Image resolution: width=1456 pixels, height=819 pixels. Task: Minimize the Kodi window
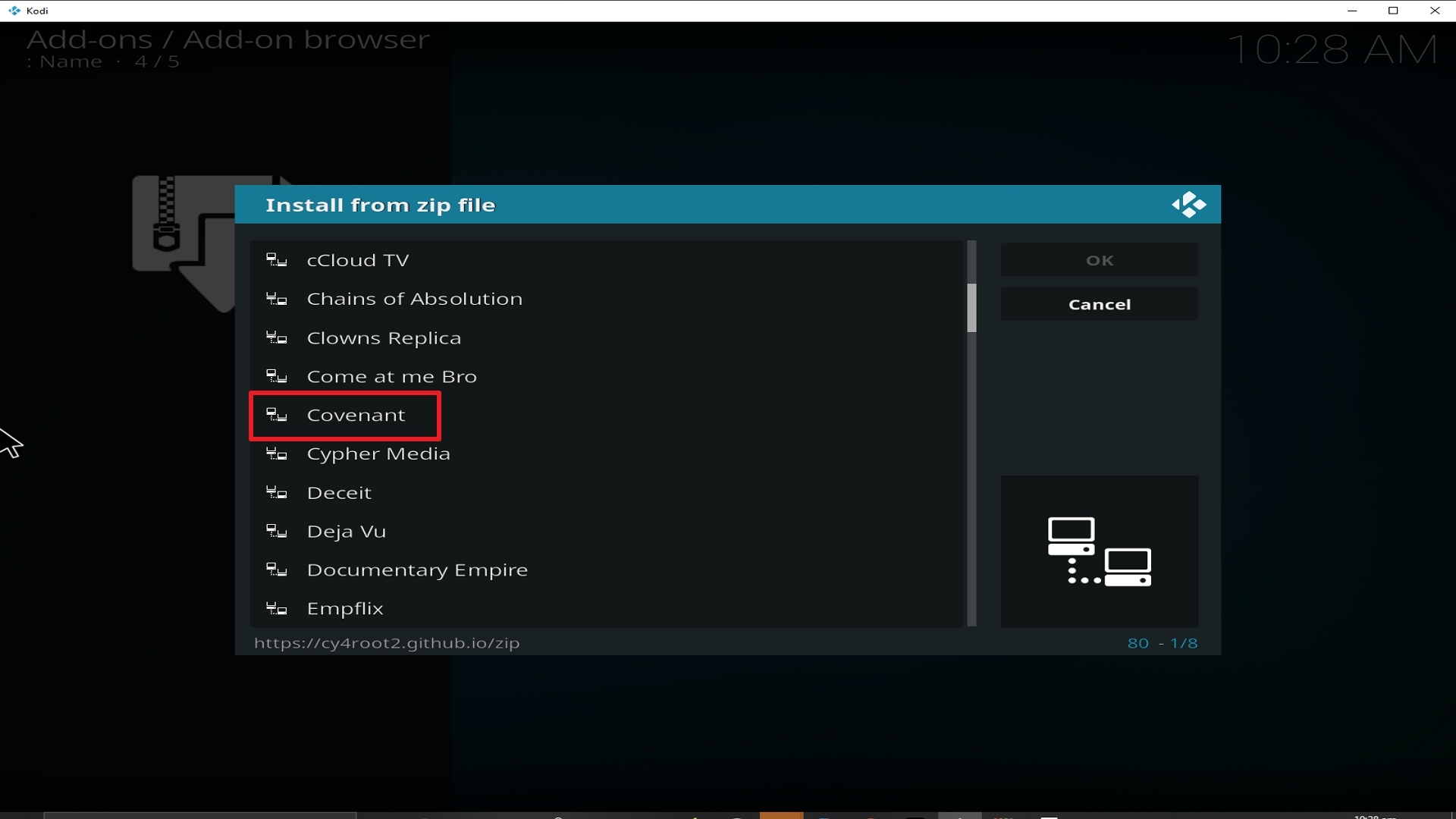click(x=1352, y=11)
